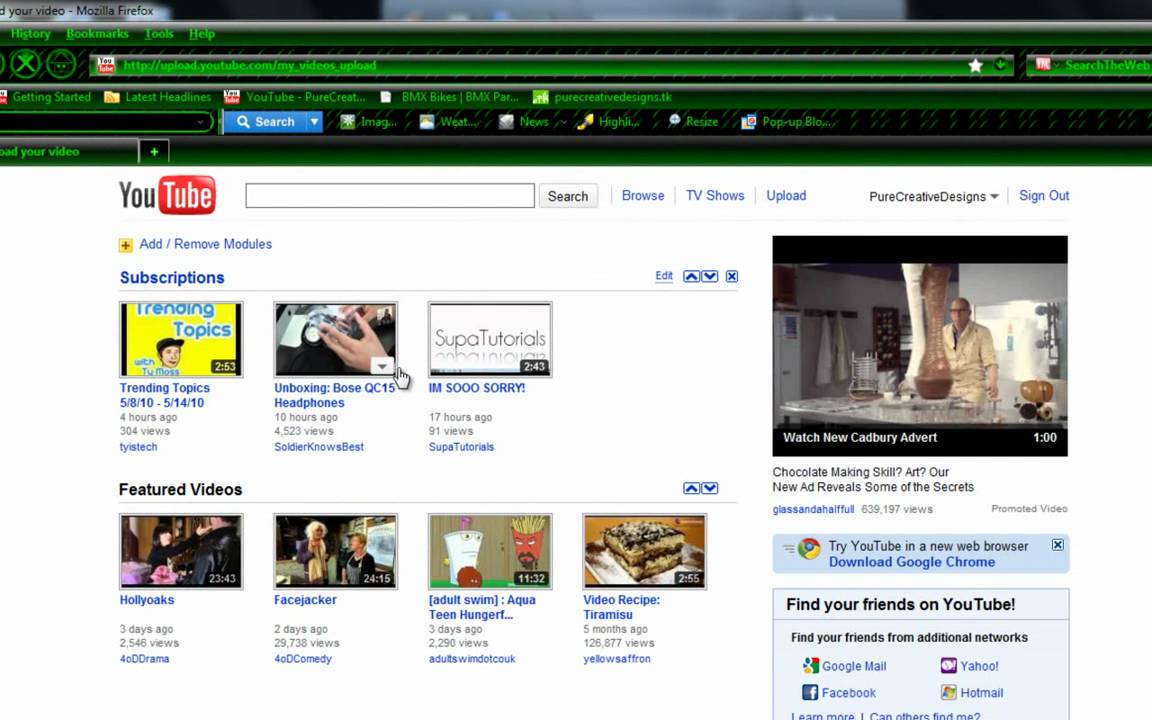
Task: Open new tab with plus button
Action: [154, 151]
